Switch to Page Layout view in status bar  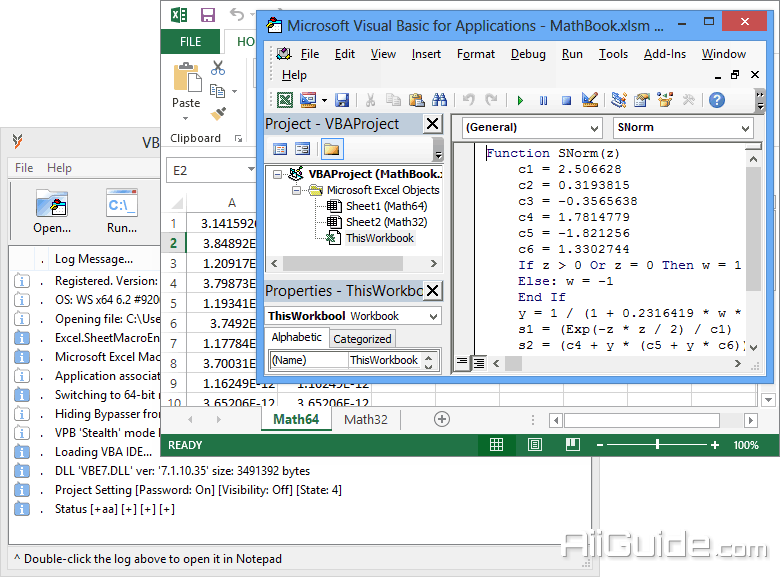[x=535, y=444]
